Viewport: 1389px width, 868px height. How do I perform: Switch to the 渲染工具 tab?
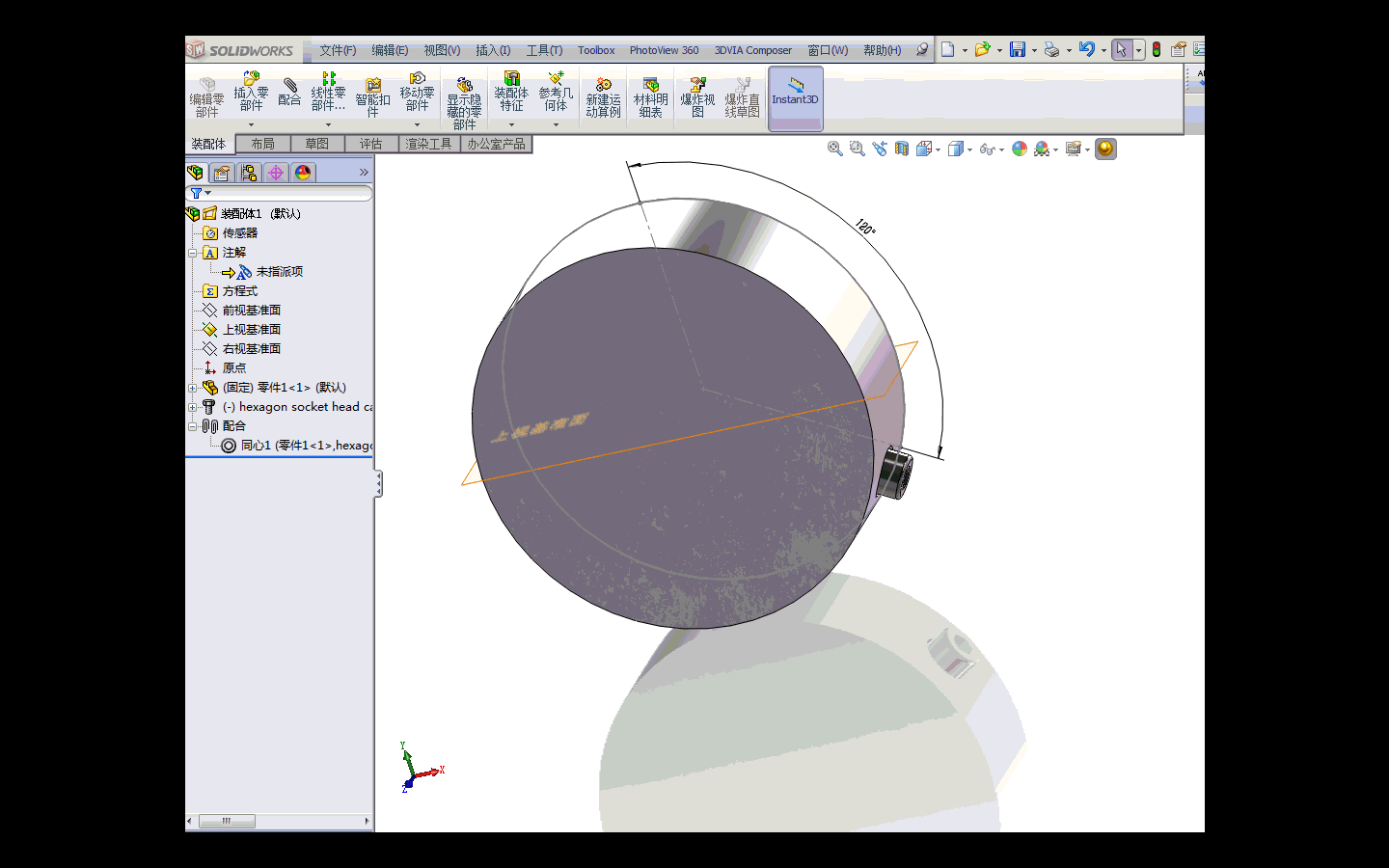(428, 144)
